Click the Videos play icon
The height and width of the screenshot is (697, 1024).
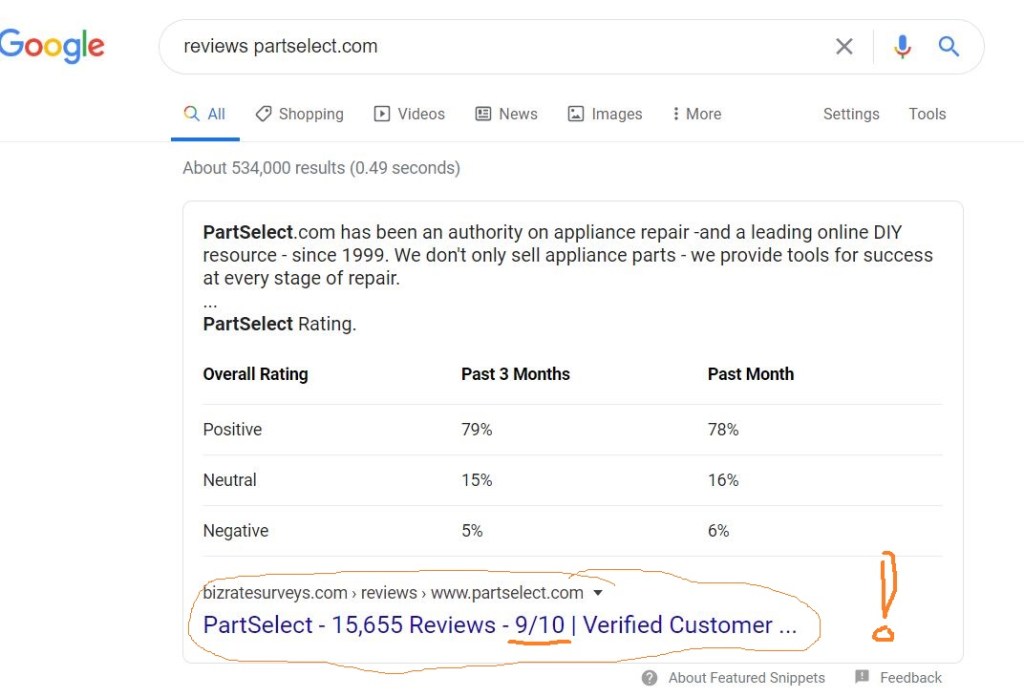pos(382,114)
